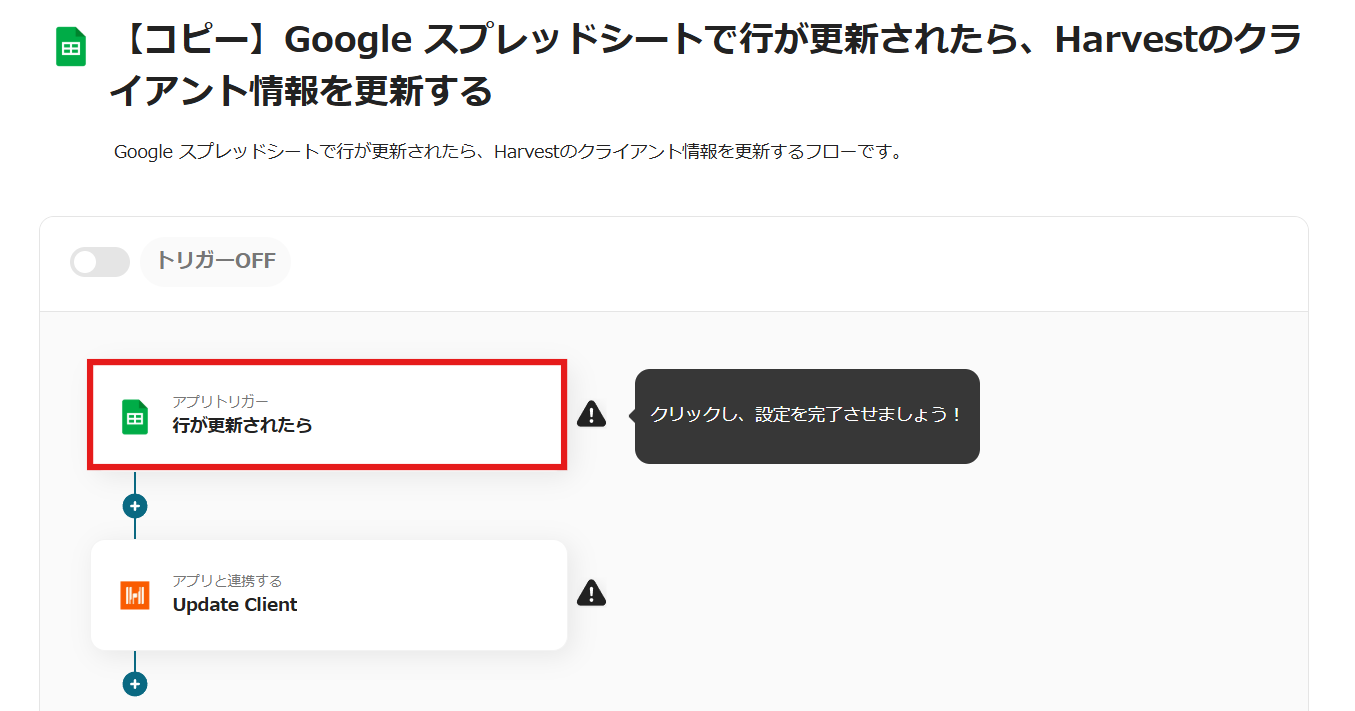
Task: Click the アプリトリガー label in first card
Action: 220,402
